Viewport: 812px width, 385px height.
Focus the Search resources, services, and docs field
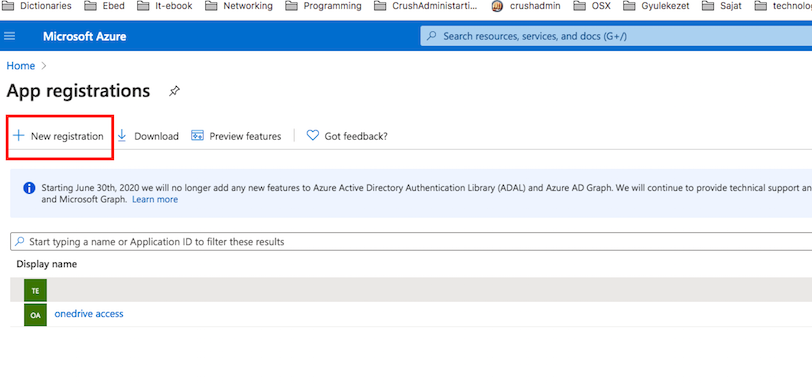coord(616,36)
